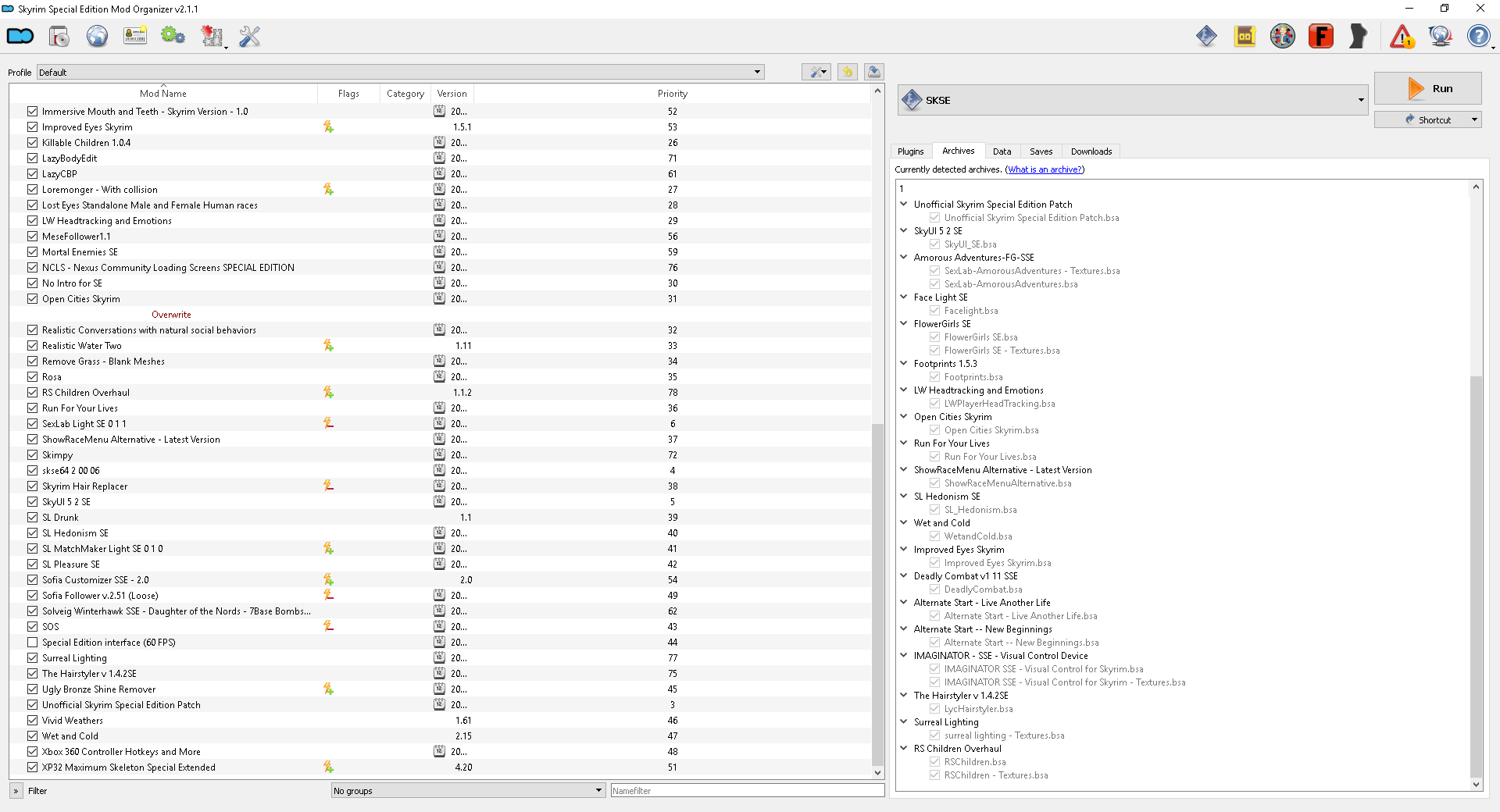Open the Problems warning triangle icon
The image size is (1500, 812).
[x=1402, y=36]
